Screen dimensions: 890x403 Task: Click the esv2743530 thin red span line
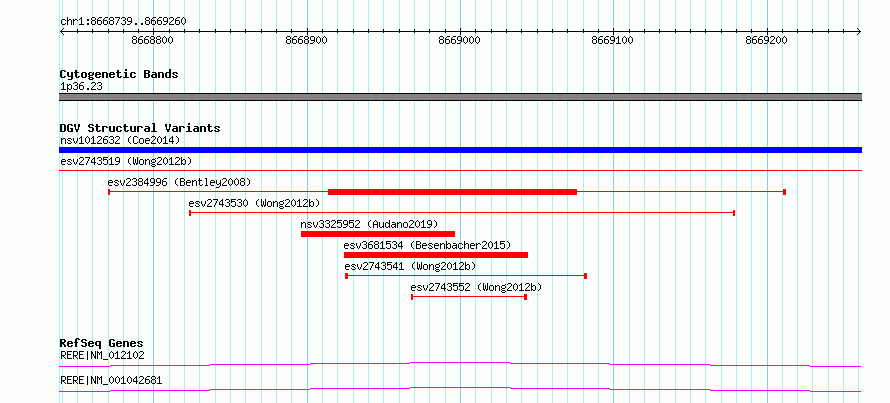(462, 213)
